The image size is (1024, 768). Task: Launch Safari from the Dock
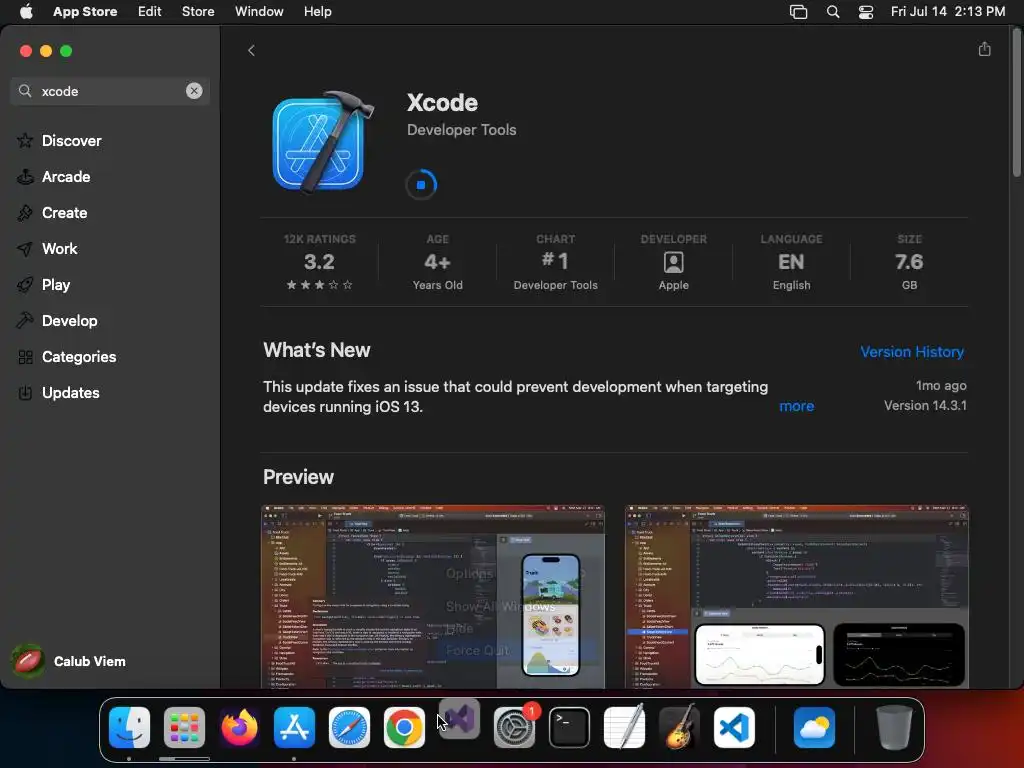[x=349, y=727]
